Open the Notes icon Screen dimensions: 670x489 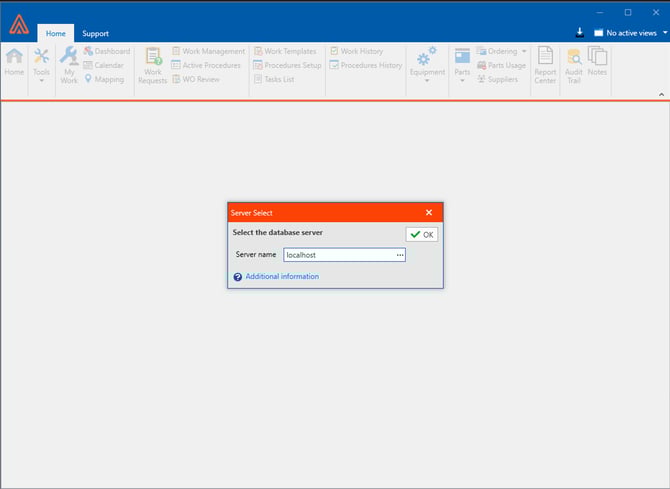click(x=597, y=63)
